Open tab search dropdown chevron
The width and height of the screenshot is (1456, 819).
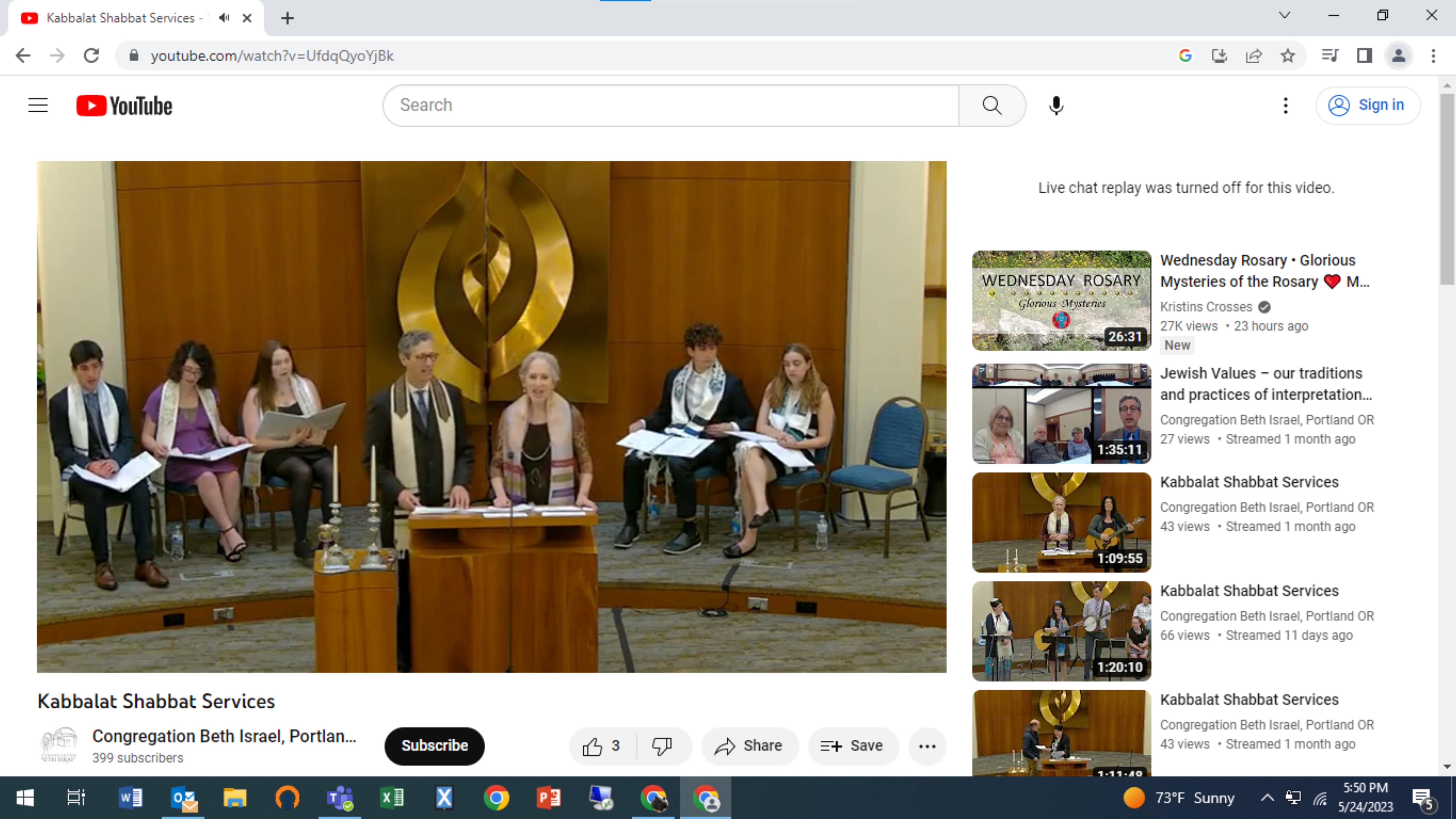click(x=1284, y=15)
